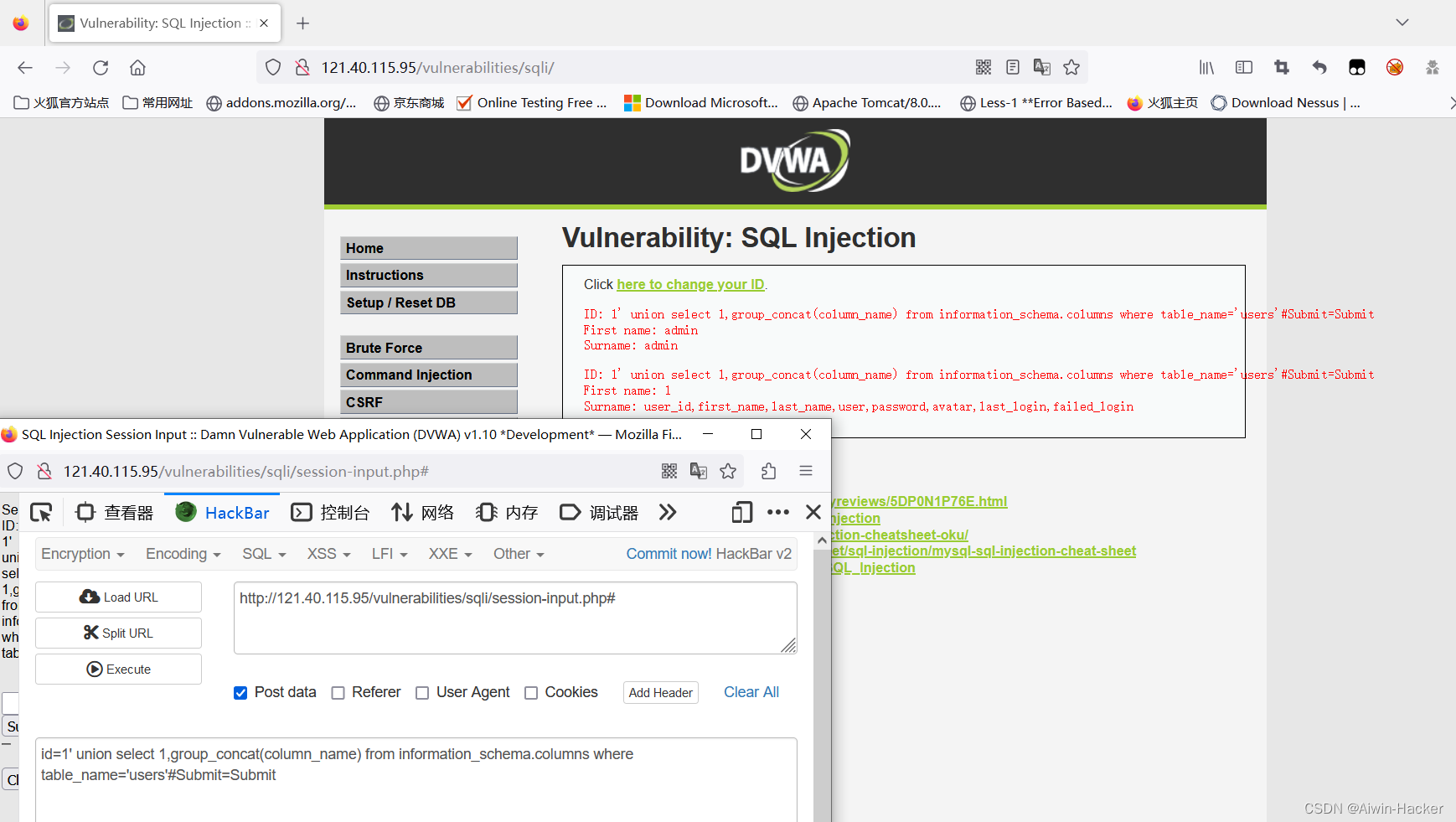Open the HackBar devtools tab
The height and width of the screenshot is (822, 1456).
click(223, 512)
